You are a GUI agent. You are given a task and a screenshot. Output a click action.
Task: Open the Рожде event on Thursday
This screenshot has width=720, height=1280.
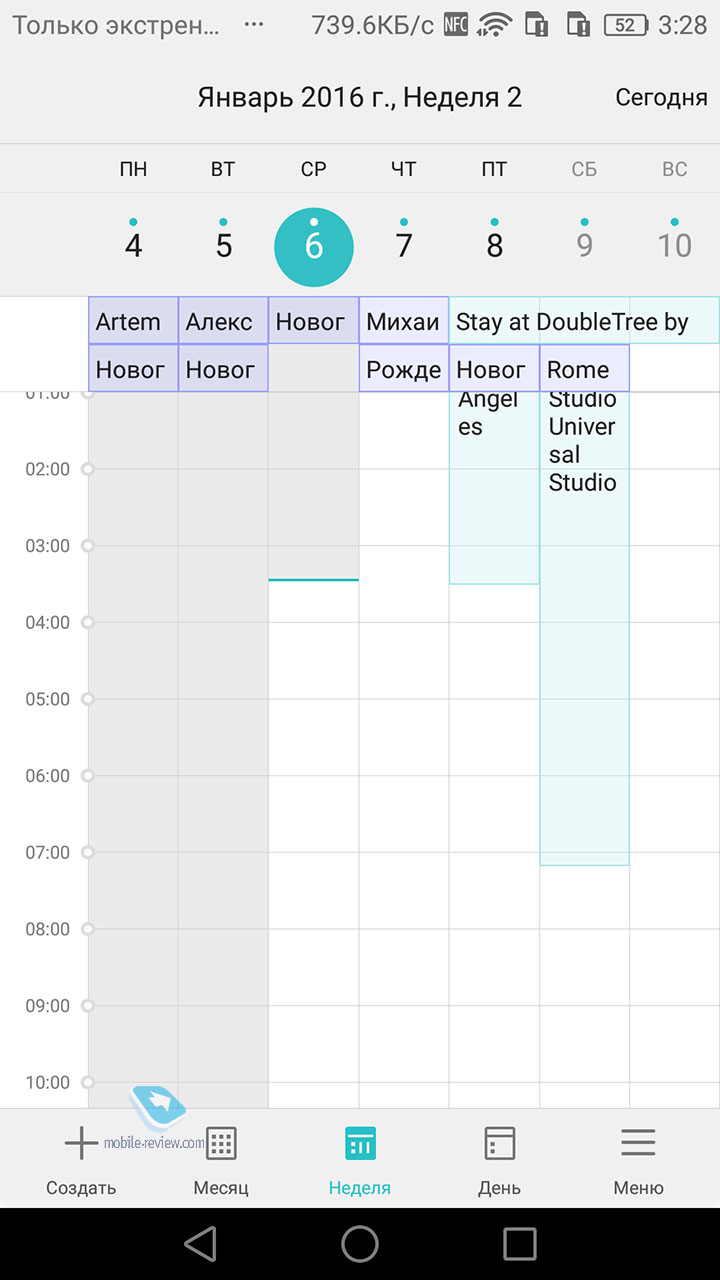click(404, 368)
